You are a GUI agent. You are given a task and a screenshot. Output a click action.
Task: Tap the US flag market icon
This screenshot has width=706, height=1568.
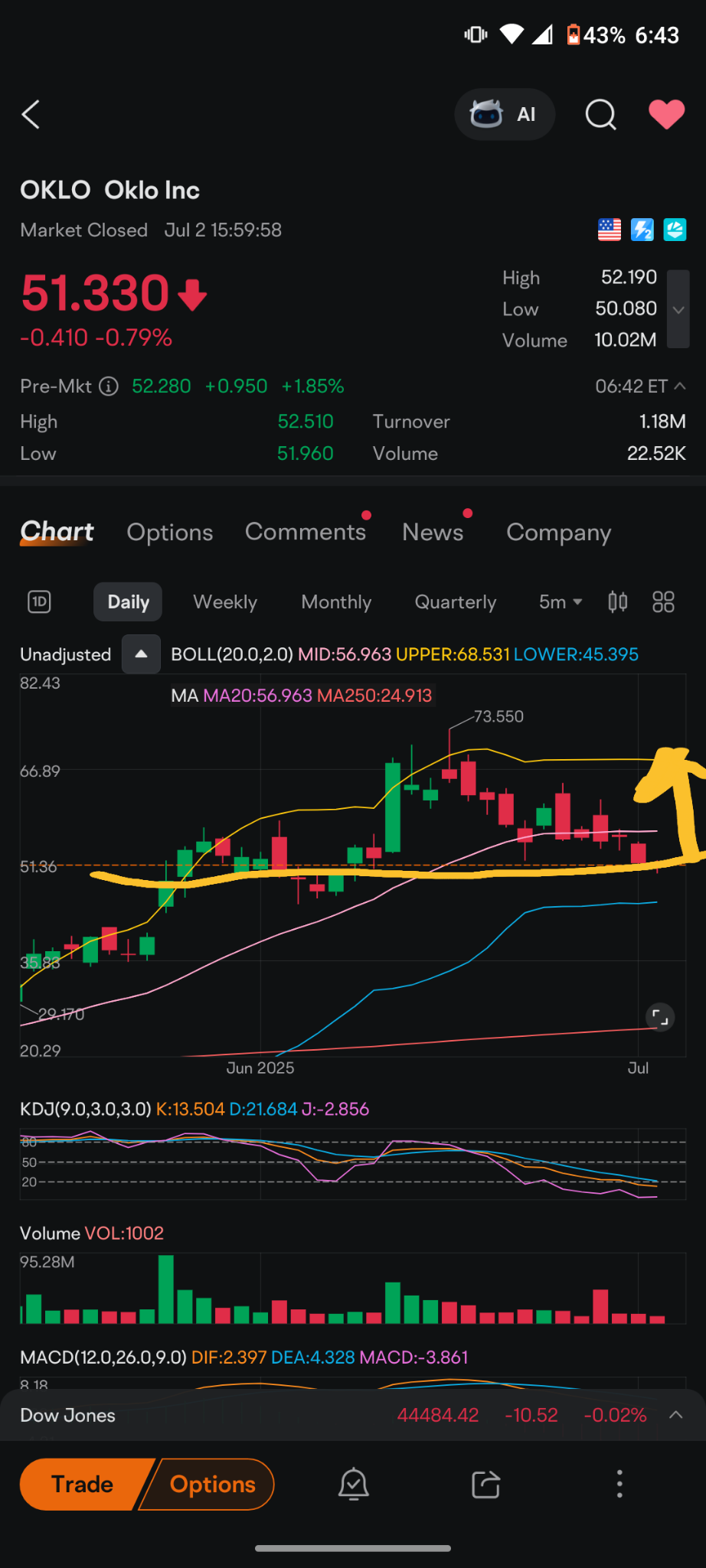point(610,230)
